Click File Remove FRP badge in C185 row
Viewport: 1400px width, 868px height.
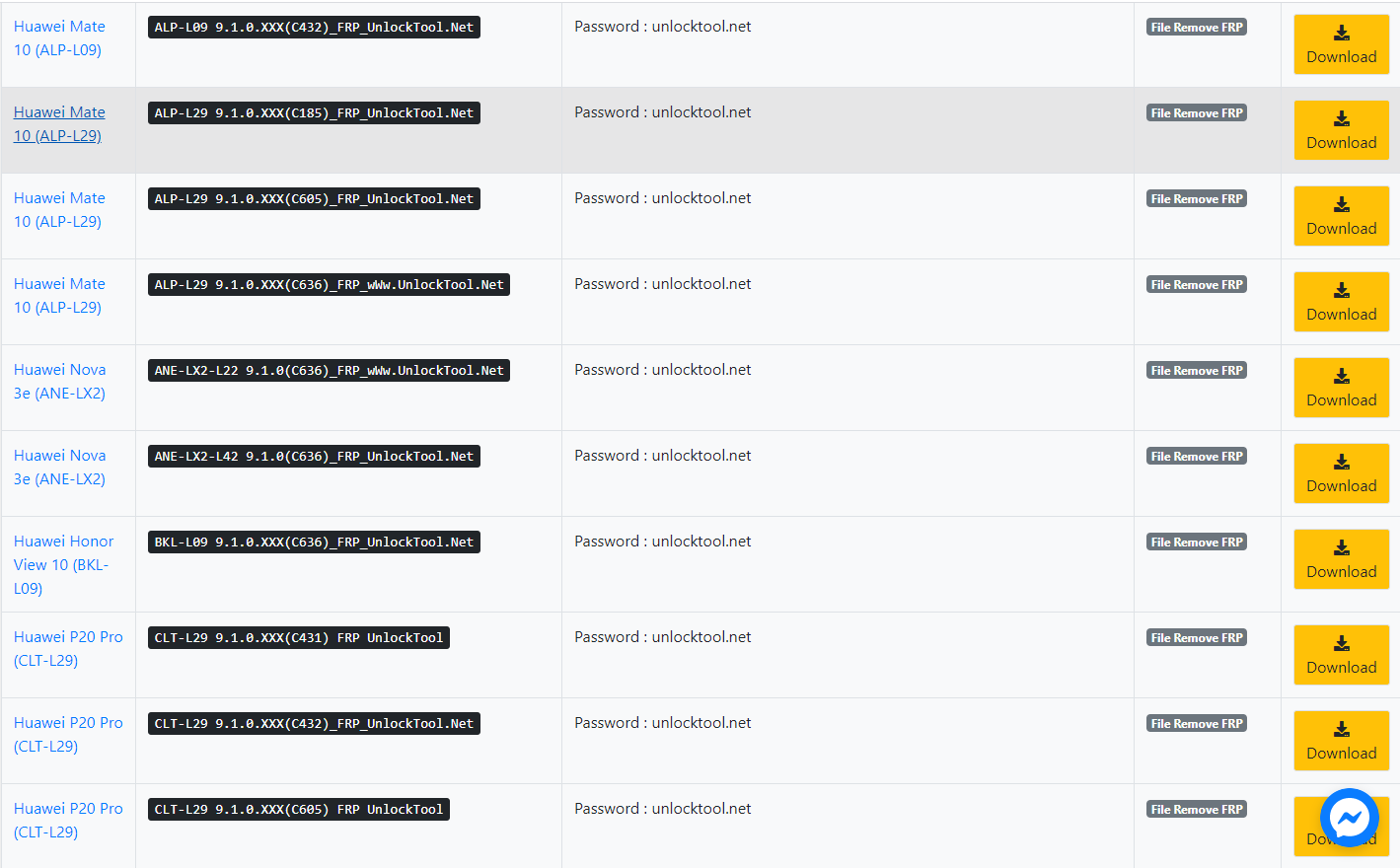tap(1197, 113)
